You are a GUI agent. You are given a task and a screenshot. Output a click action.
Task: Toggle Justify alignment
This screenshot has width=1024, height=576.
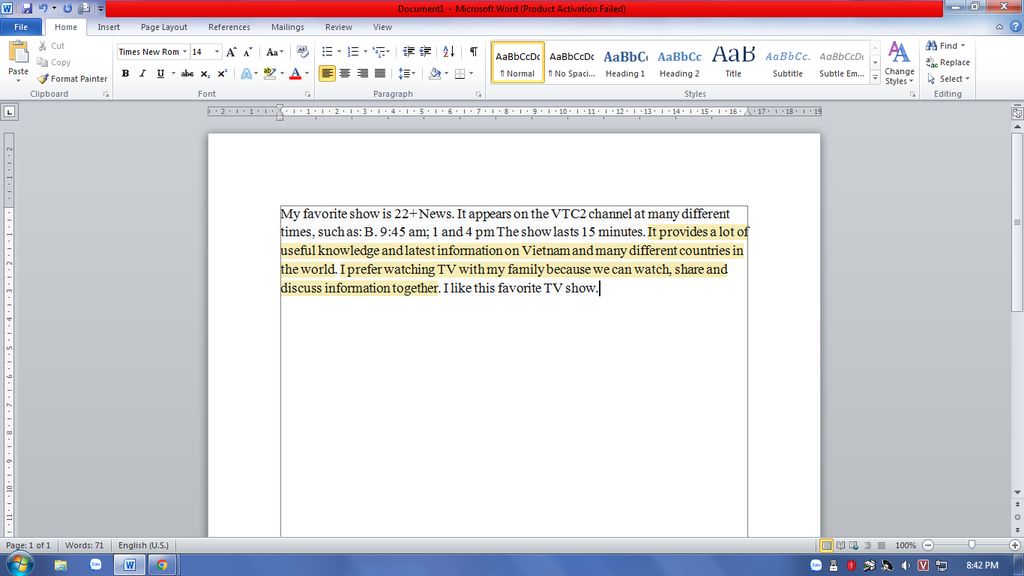379,74
